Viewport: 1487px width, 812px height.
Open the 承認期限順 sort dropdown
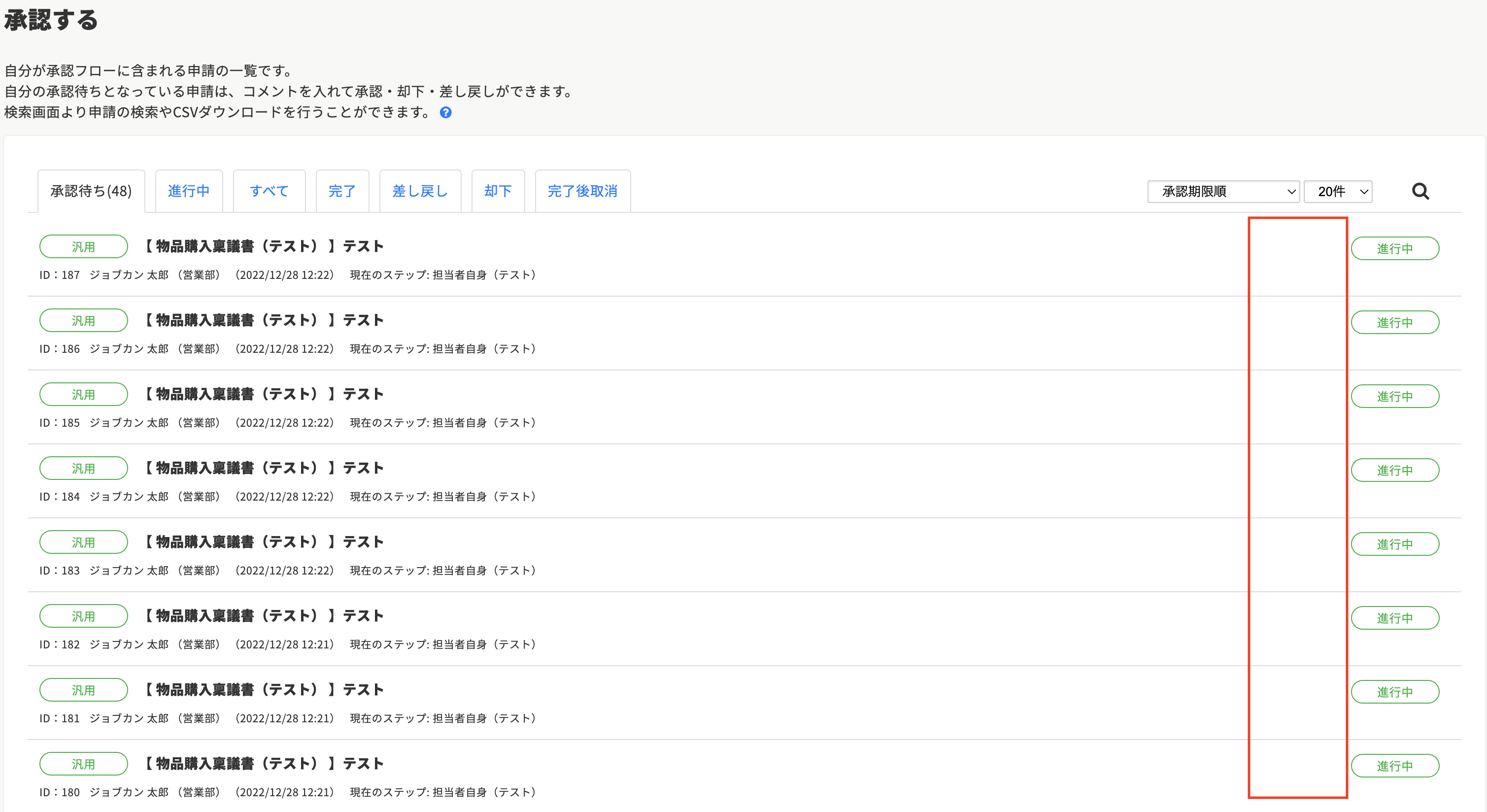pos(1222,192)
